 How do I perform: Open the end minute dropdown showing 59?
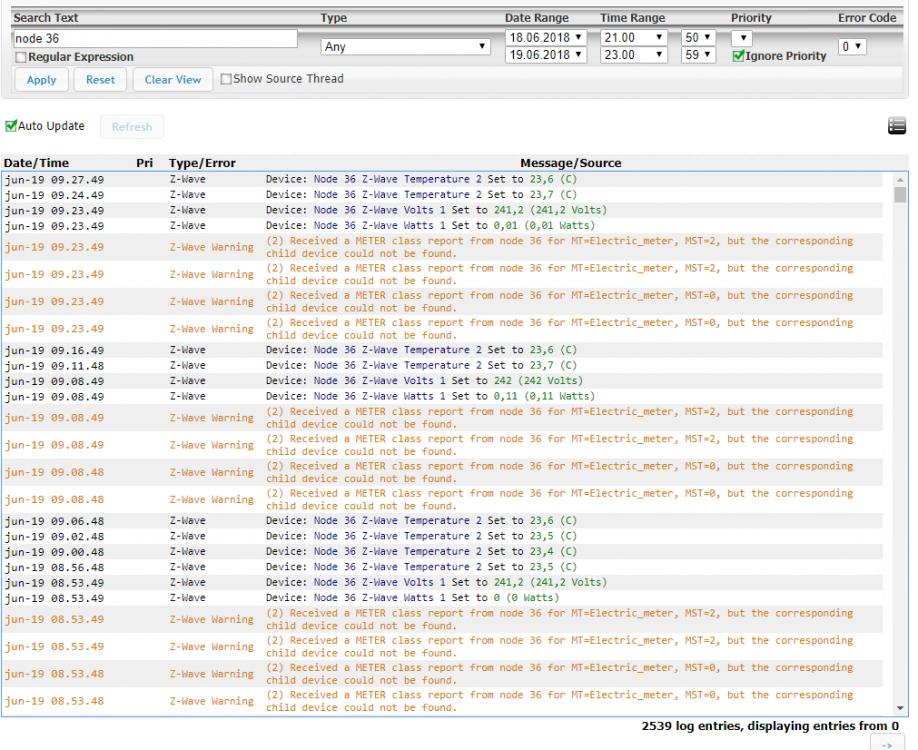[x=698, y=56]
